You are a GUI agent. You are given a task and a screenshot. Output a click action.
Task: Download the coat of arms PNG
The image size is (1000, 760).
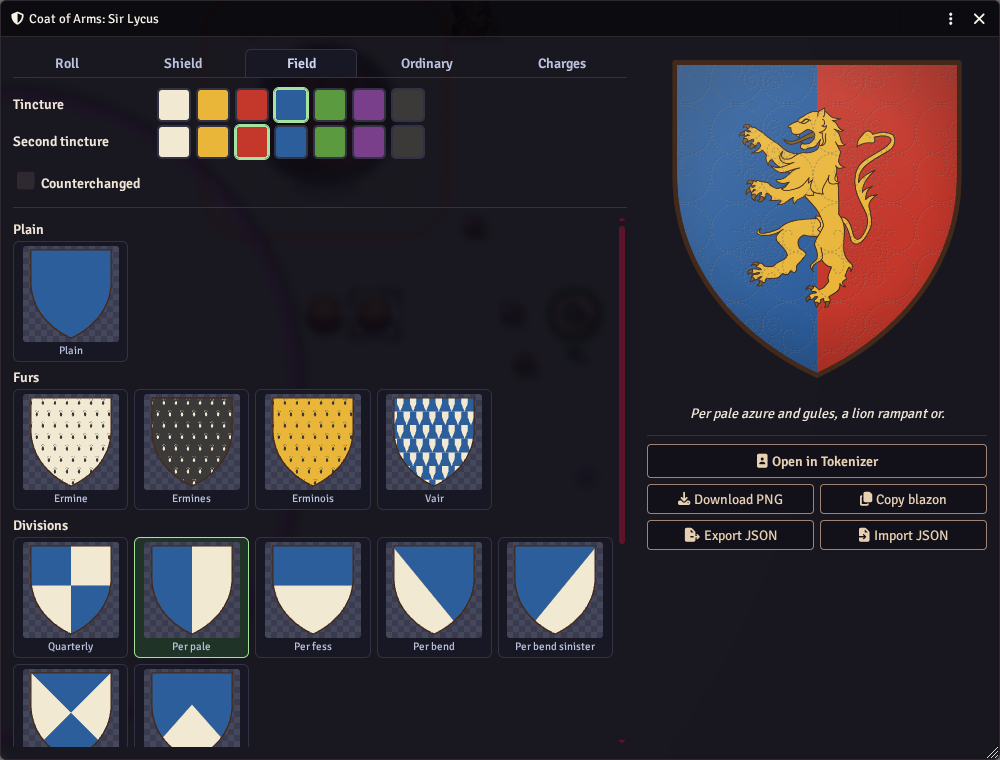click(730, 499)
